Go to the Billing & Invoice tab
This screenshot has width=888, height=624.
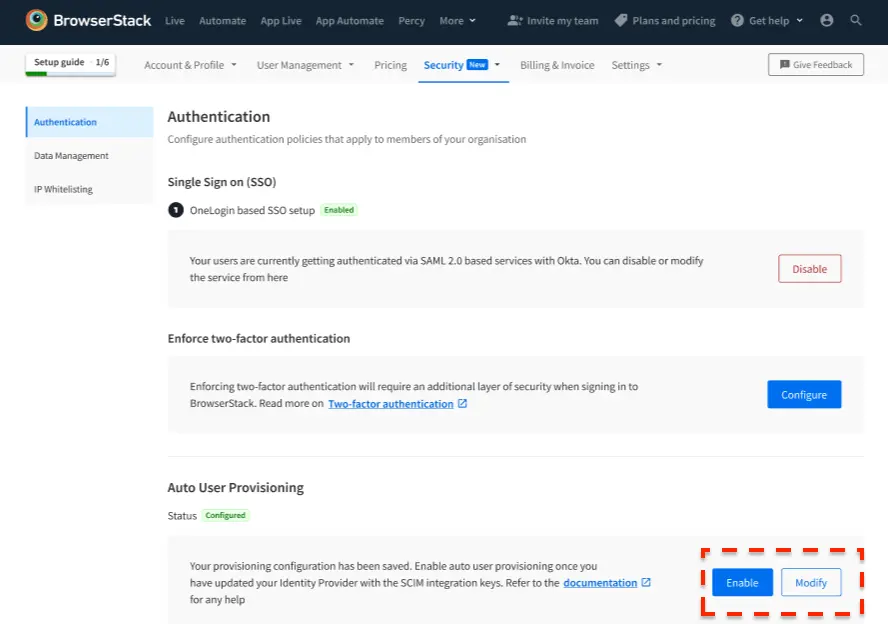click(x=557, y=65)
